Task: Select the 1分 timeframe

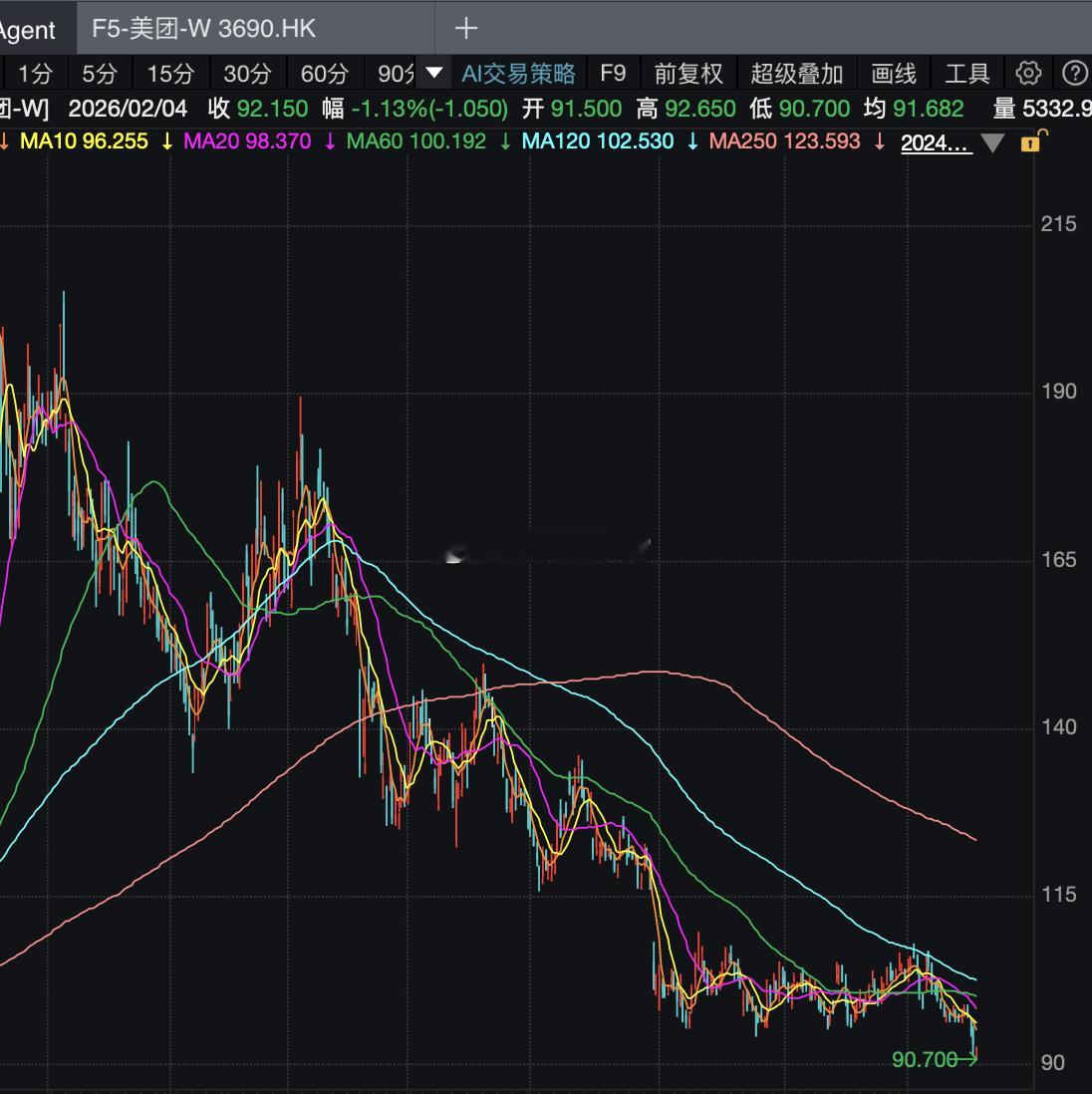Action: [x=35, y=74]
